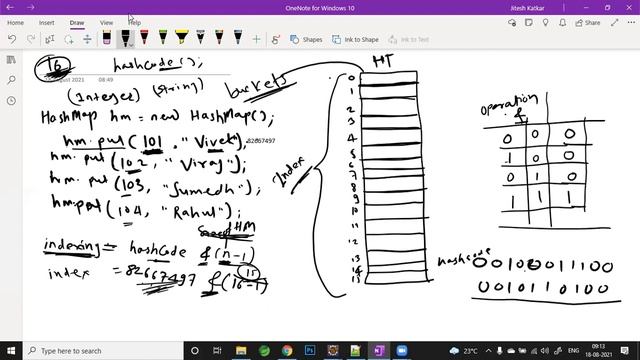This screenshot has width=640, height=360.
Task: Click the Jitesh Katkar account name
Action: click(x=527, y=8)
